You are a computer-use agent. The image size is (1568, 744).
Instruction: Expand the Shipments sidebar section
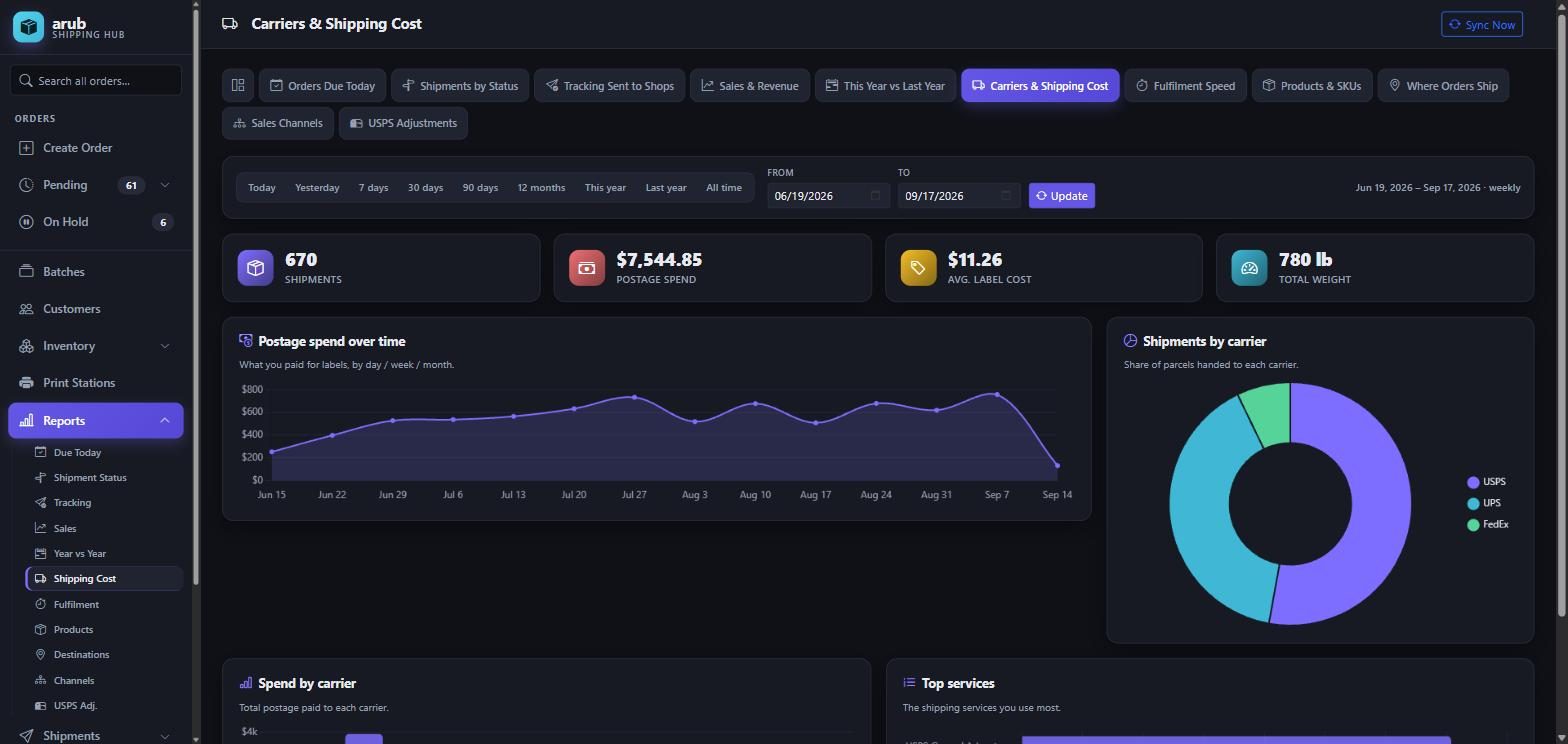pyautogui.click(x=165, y=736)
